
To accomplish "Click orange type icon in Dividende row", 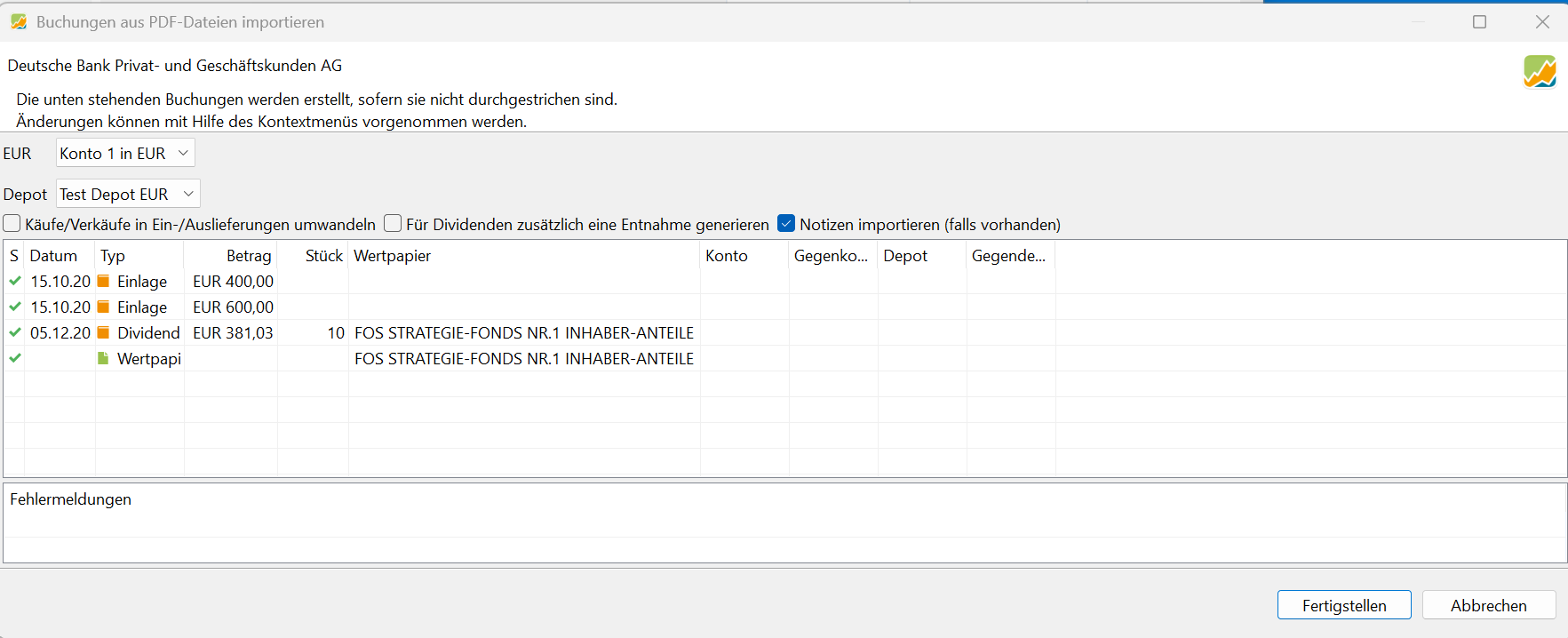I will [x=103, y=332].
